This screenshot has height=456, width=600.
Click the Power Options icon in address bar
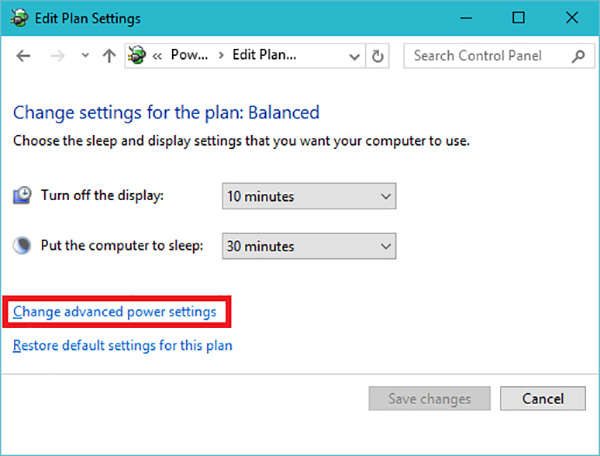139,56
